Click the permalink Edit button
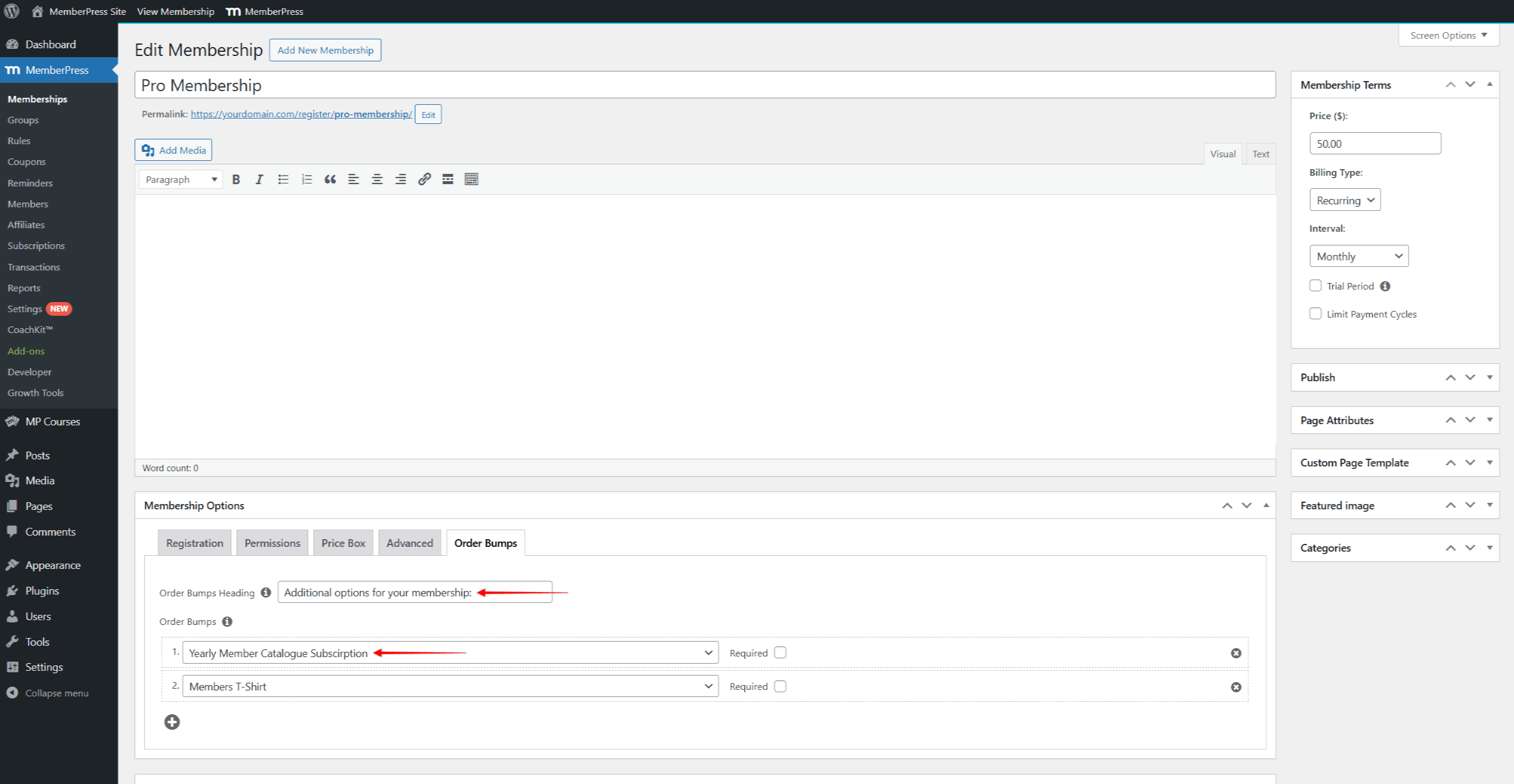This screenshot has height=784, width=1514. [x=429, y=113]
